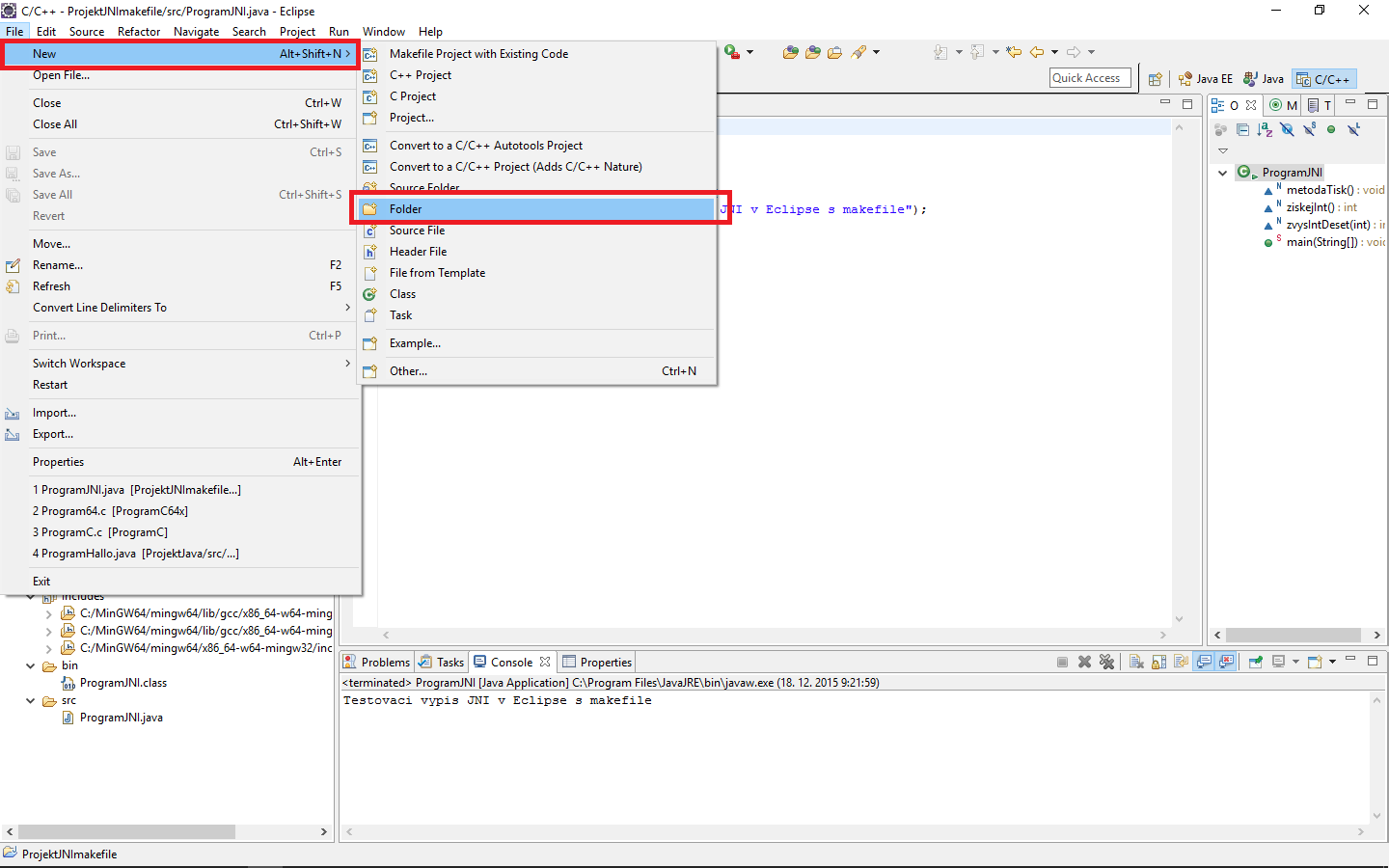This screenshot has height=868, width=1389.
Task: Sort Outline members alphabetically
Action: (1266, 129)
